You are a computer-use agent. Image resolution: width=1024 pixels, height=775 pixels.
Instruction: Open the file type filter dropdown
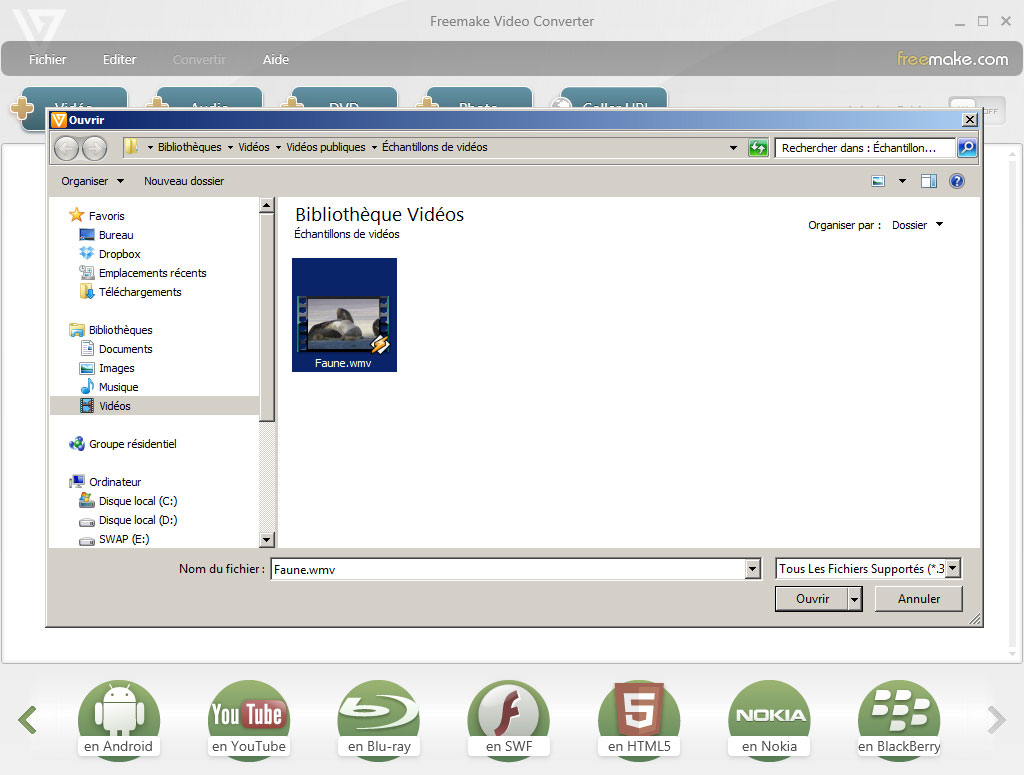tap(868, 569)
